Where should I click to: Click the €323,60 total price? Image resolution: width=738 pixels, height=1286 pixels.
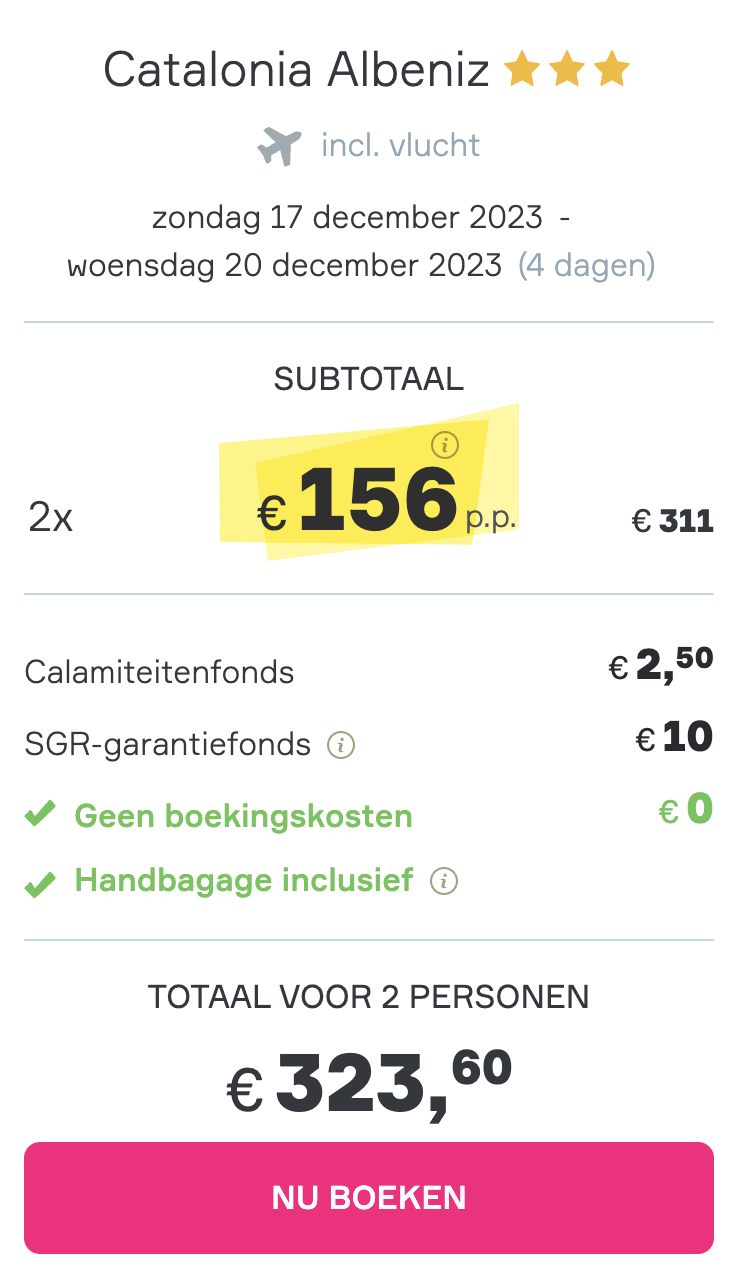[x=369, y=1082]
